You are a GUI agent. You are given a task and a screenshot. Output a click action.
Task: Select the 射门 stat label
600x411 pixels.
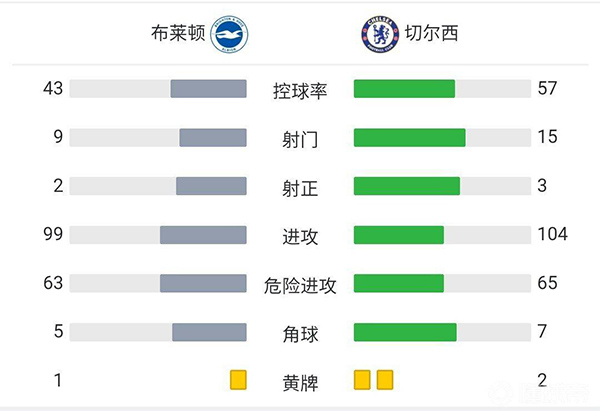300,139
